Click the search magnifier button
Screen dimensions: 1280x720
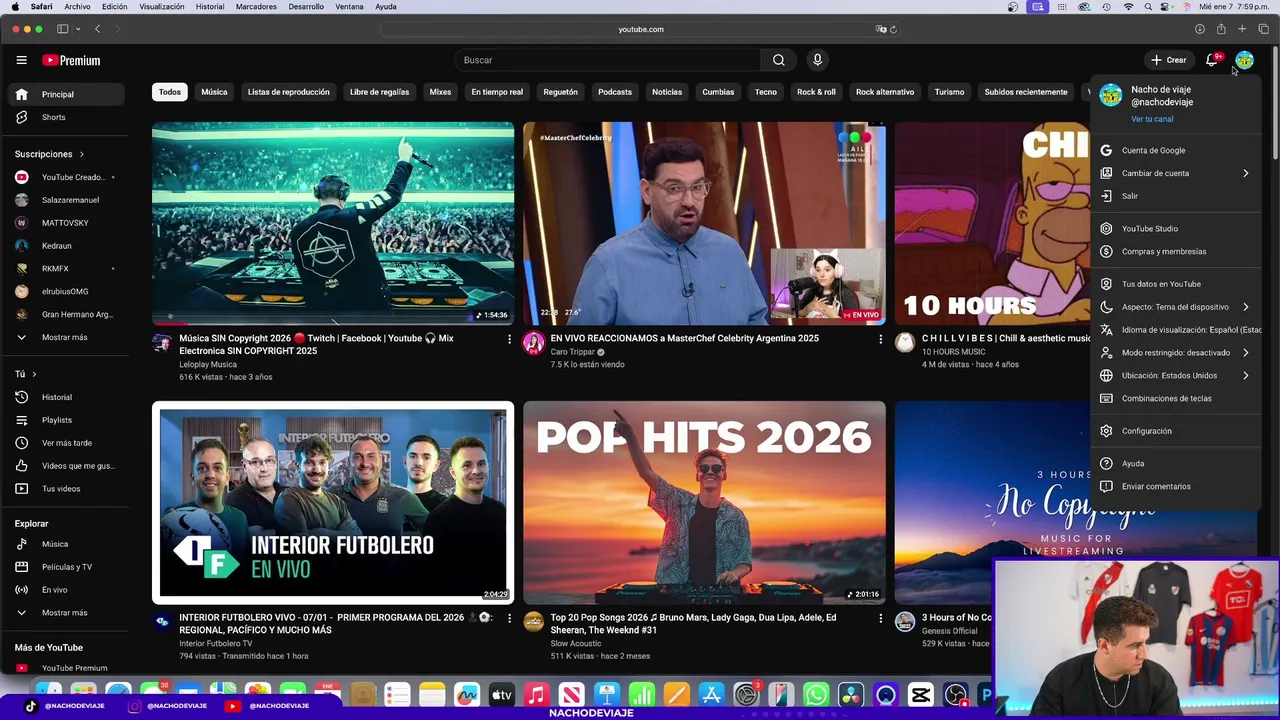pos(778,60)
